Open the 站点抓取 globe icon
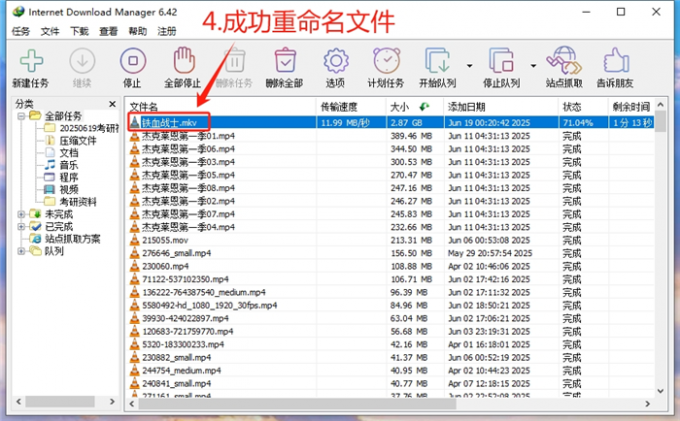The image size is (680, 421). [x=564, y=61]
